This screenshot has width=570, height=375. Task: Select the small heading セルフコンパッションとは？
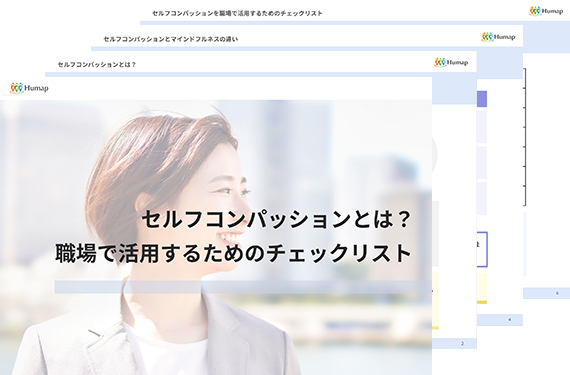point(97,65)
